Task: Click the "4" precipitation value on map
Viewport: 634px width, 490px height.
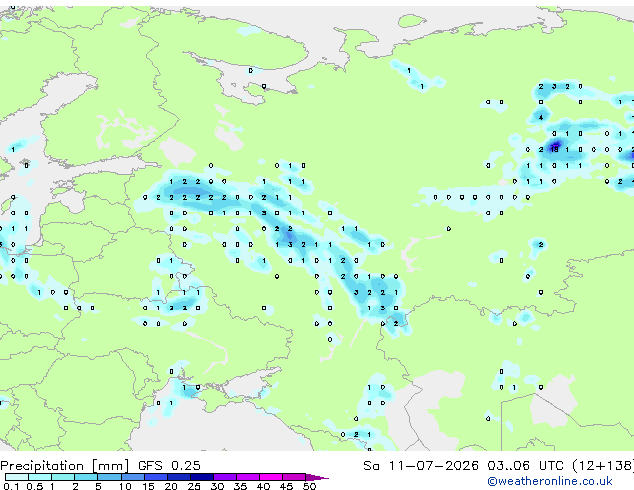Action: (x=541, y=118)
